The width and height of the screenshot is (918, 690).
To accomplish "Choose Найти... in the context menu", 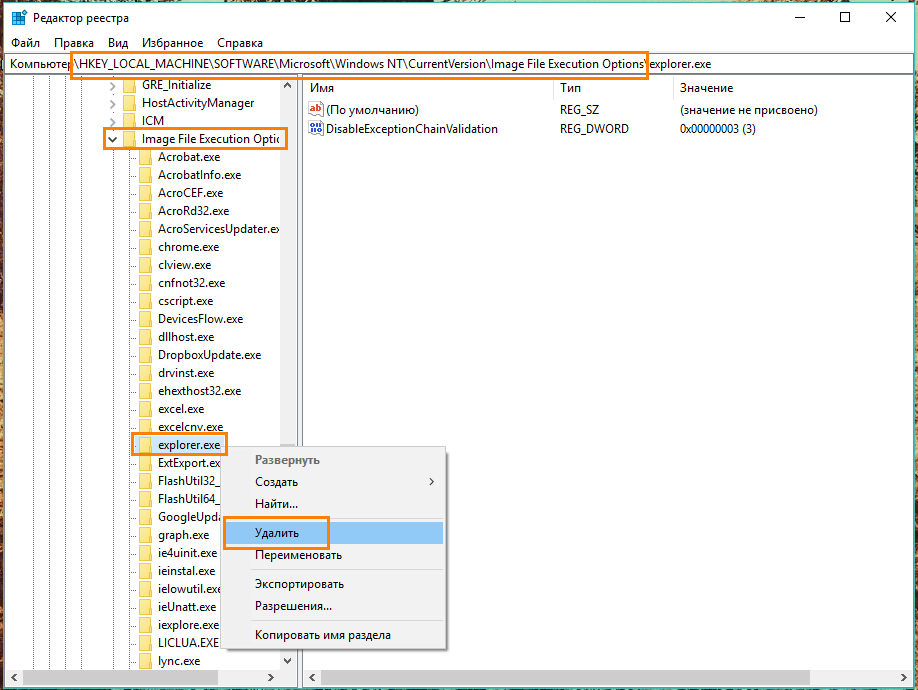I will pos(334,504).
